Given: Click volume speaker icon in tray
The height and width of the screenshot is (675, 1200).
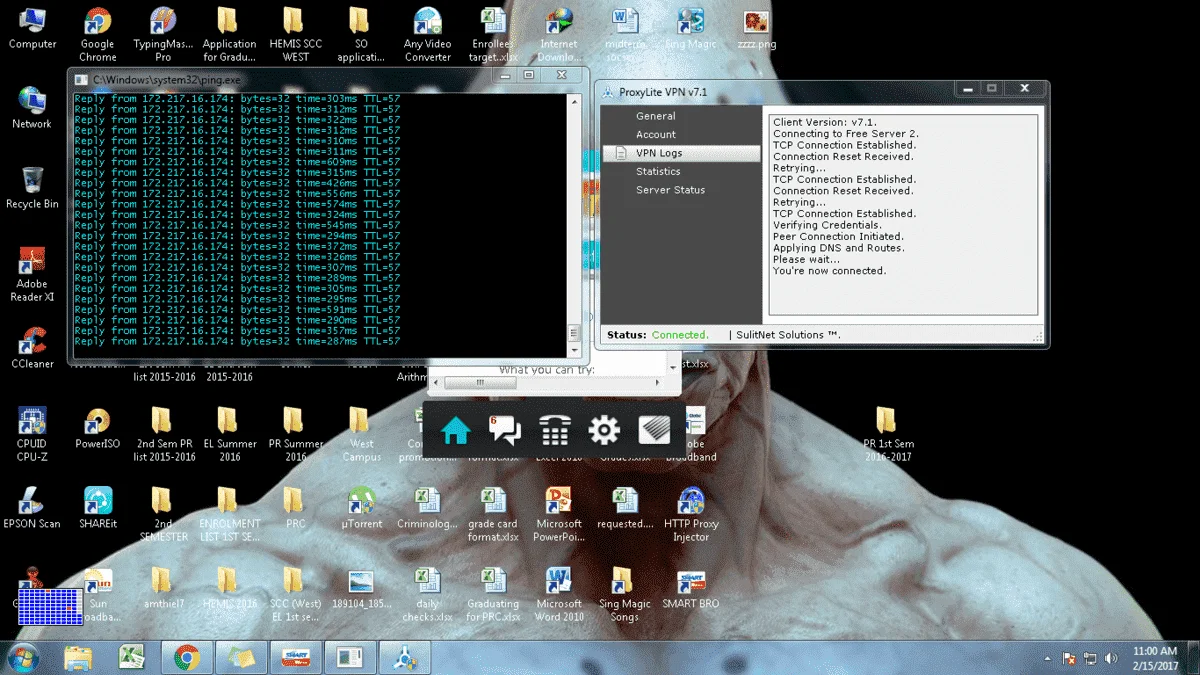Looking at the screenshot, I should (x=1111, y=659).
